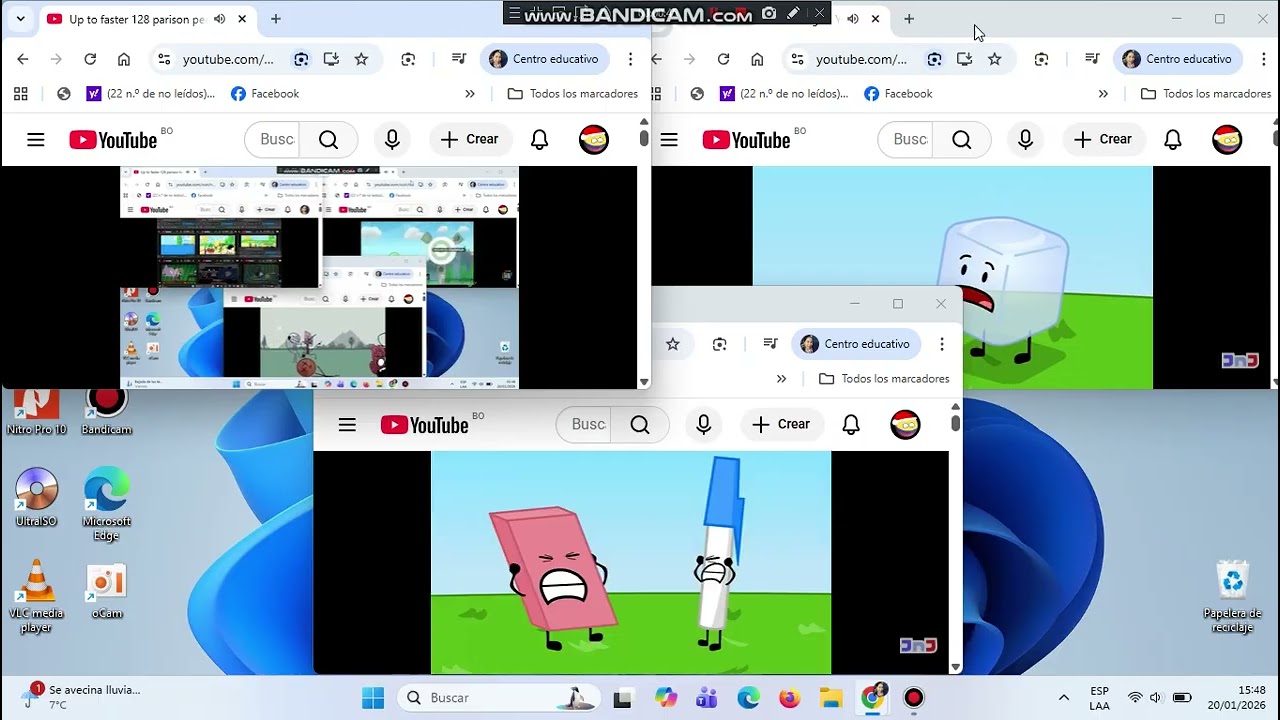Viewport: 1280px width, 720px height.
Task: Search with voice microphone in right window
Action: click(x=1025, y=140)
